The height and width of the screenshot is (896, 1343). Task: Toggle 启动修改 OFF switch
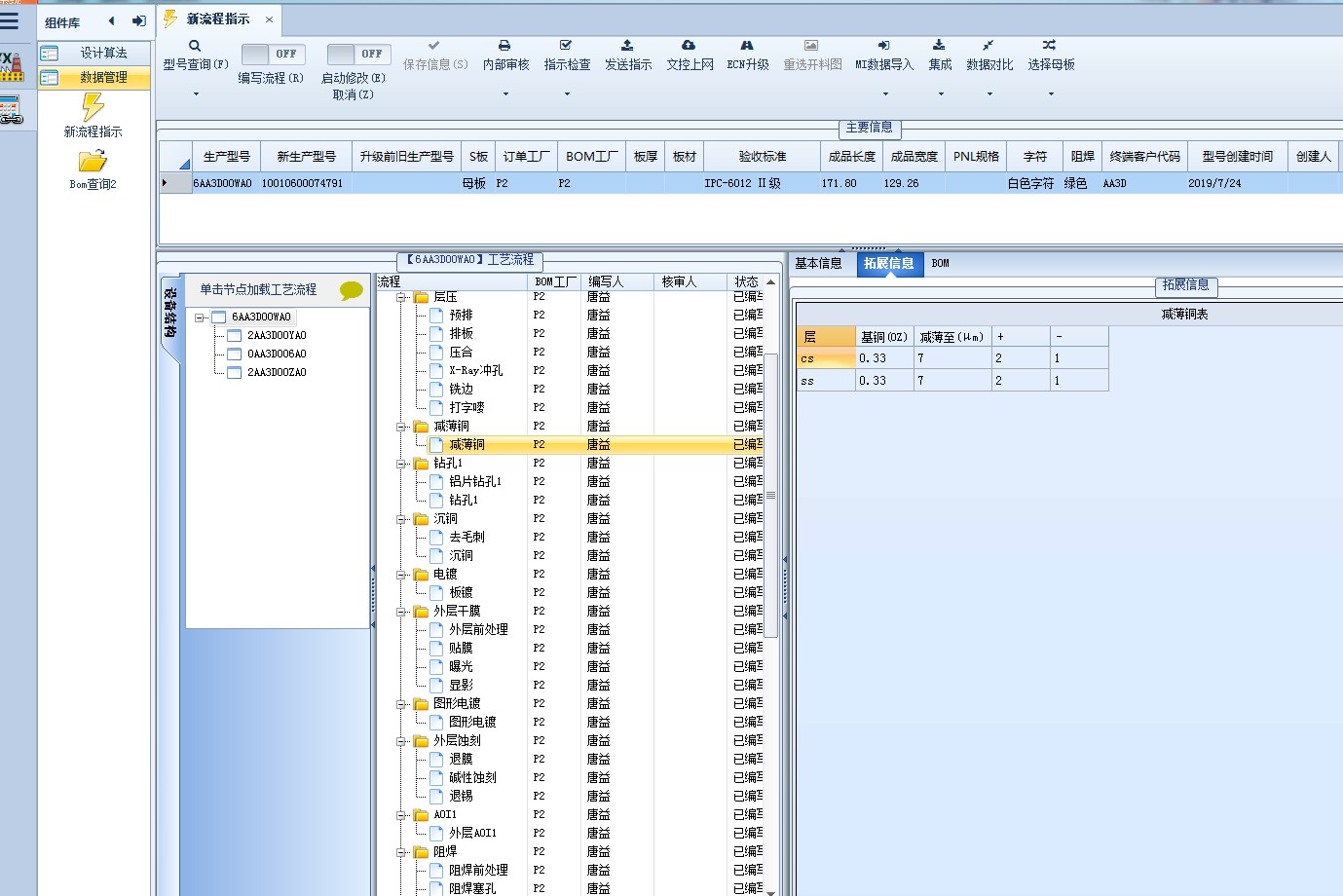click(359, 55)
